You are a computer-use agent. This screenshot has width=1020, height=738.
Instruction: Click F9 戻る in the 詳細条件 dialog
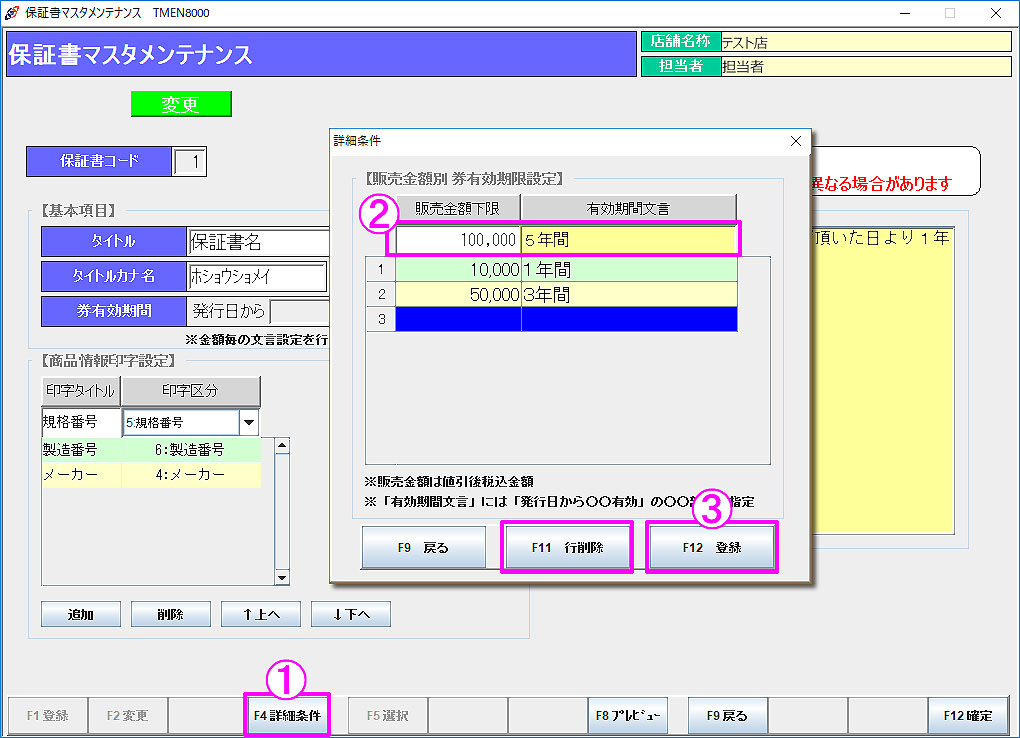click(424, 548)
